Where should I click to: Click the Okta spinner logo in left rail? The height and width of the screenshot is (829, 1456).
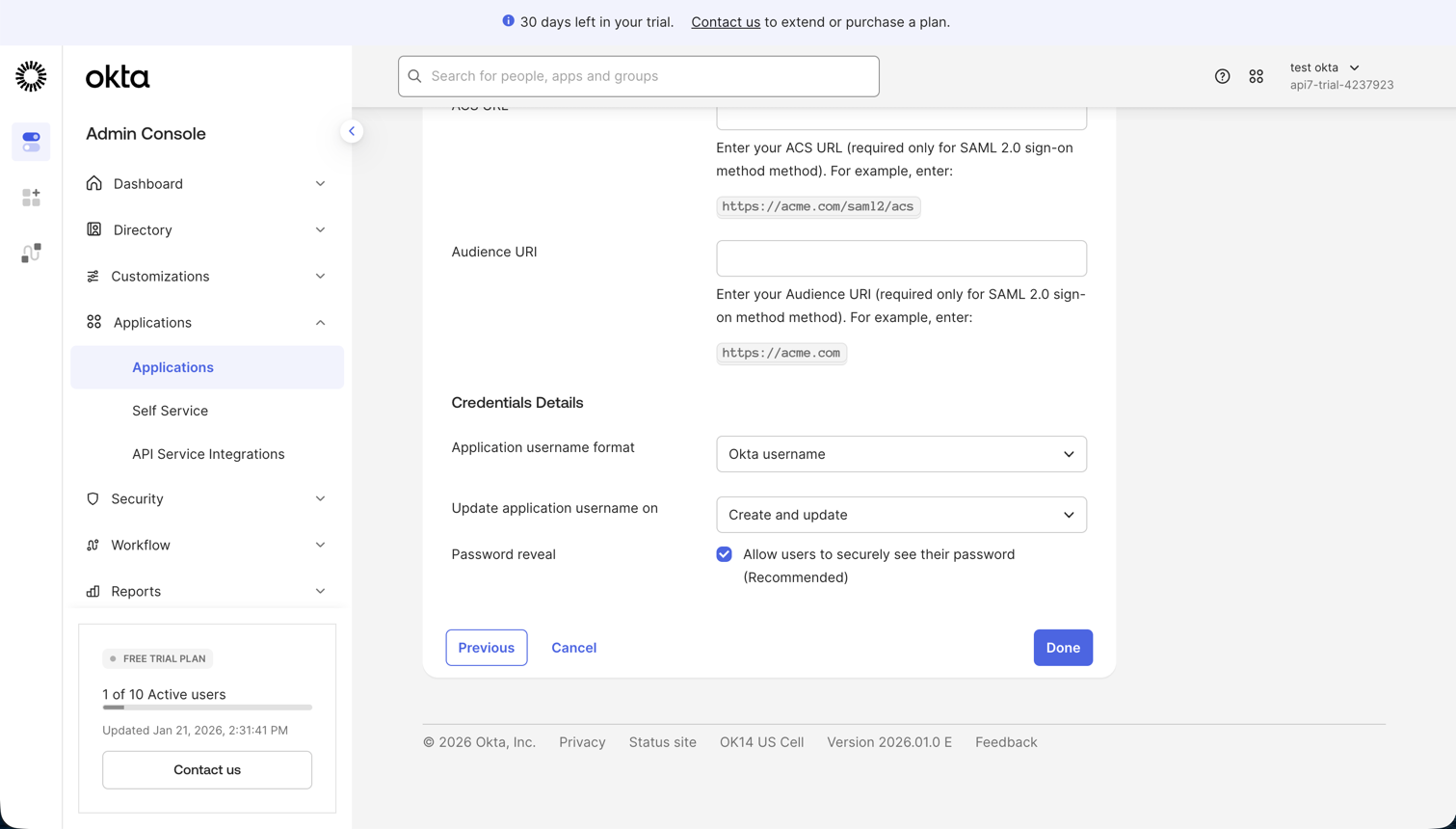click(31, 76)
